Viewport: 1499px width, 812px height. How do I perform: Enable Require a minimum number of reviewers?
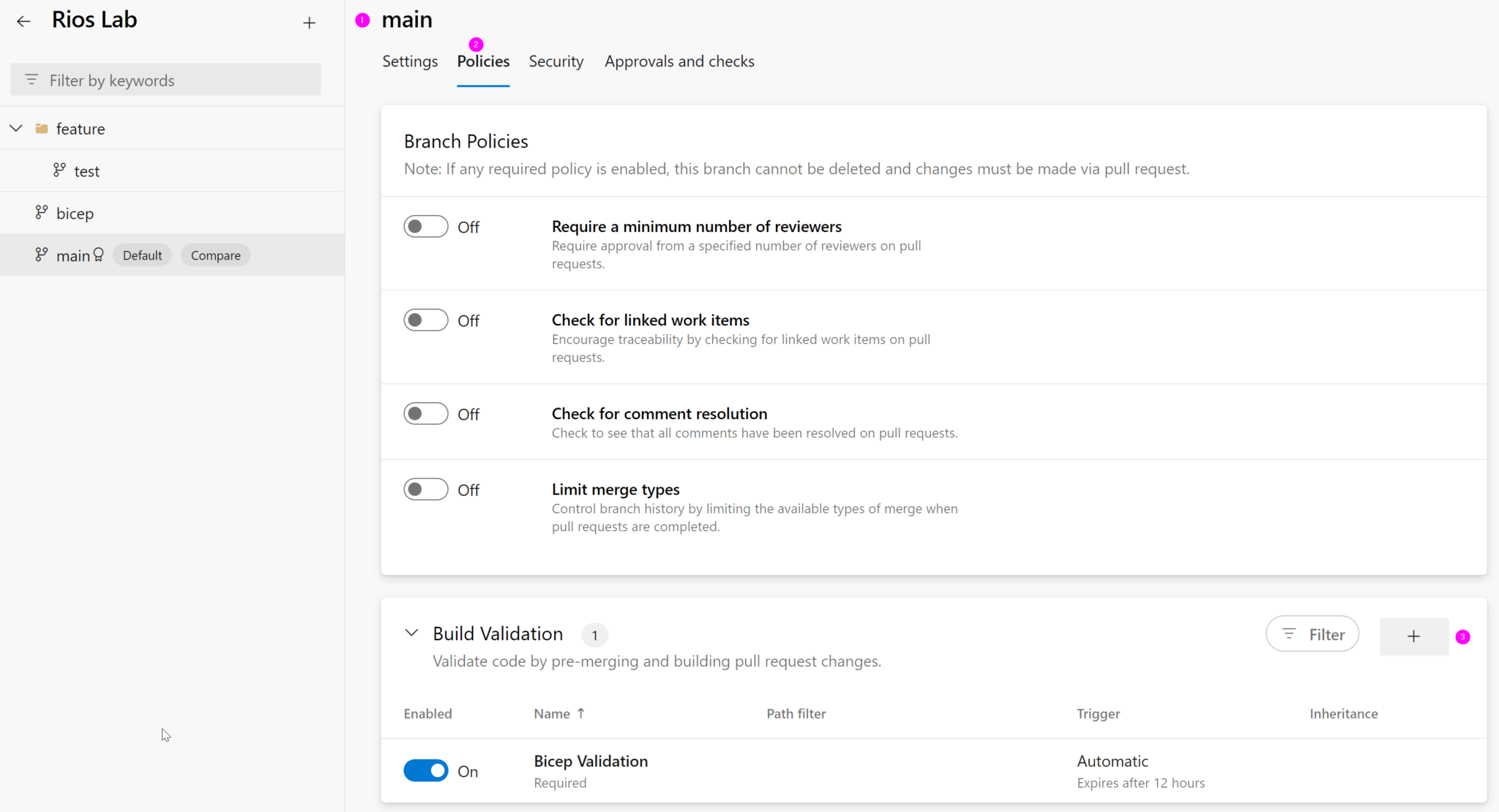[x=425, y=227]
